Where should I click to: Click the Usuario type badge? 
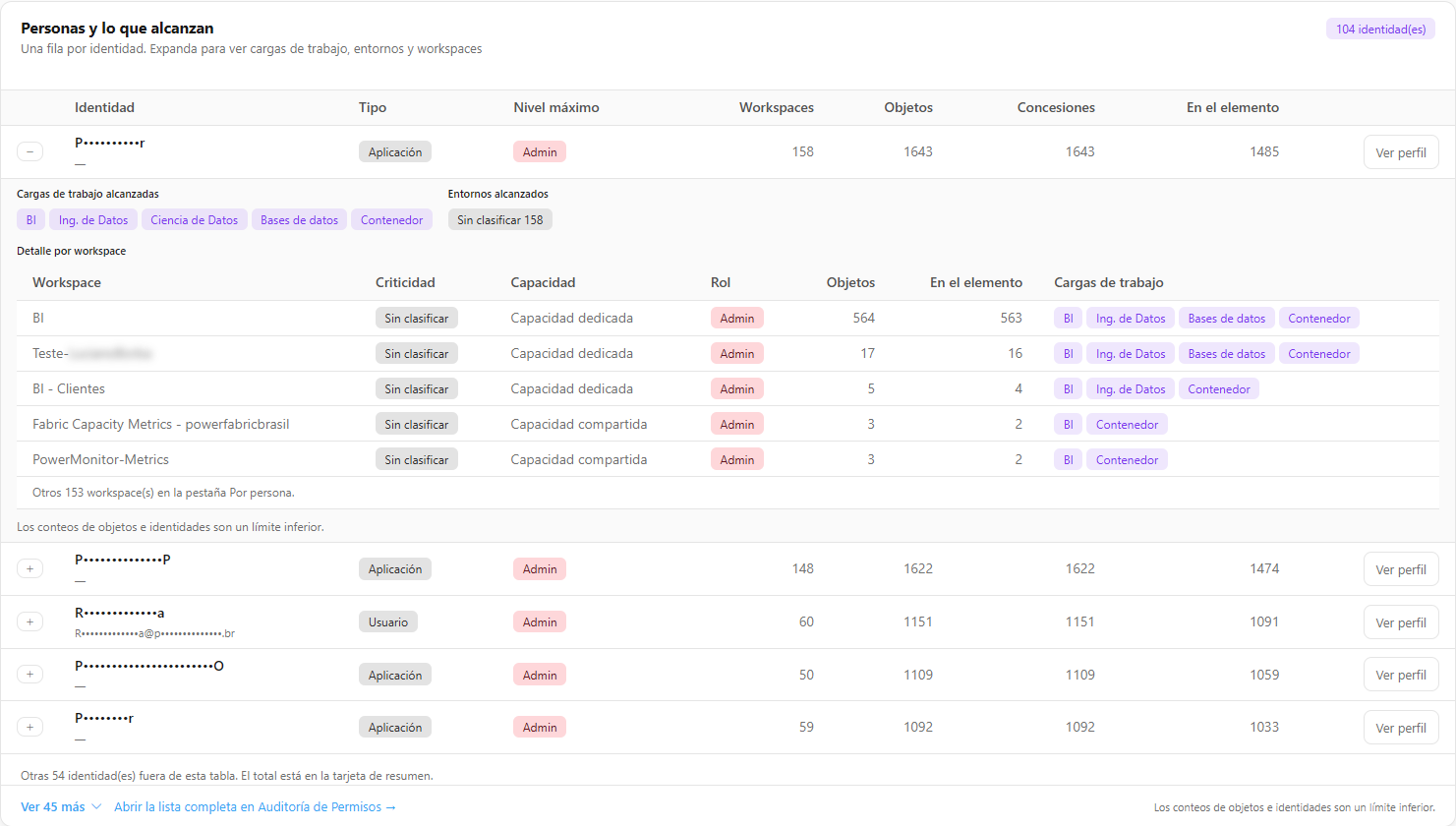click(x=388, y=622)
